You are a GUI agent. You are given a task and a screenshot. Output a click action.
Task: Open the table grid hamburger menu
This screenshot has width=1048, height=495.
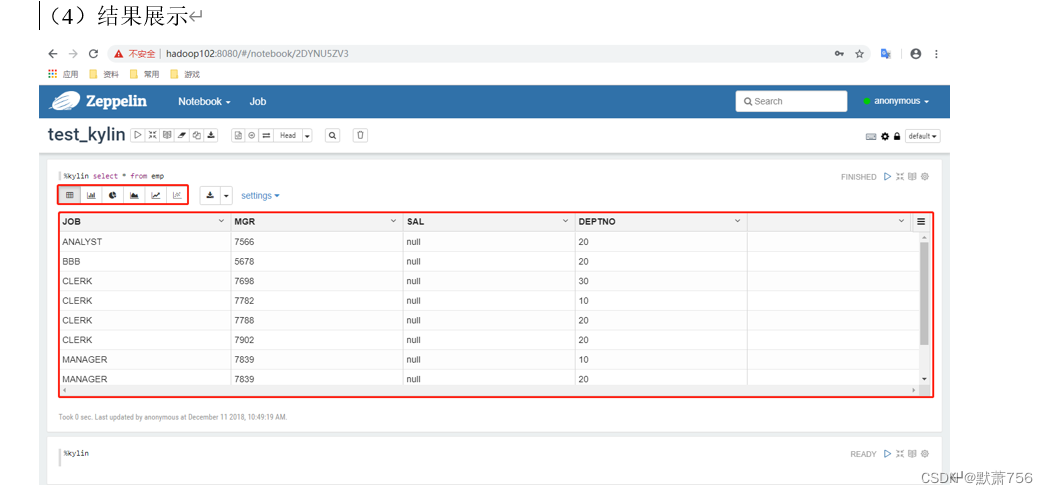click(921, 222)
